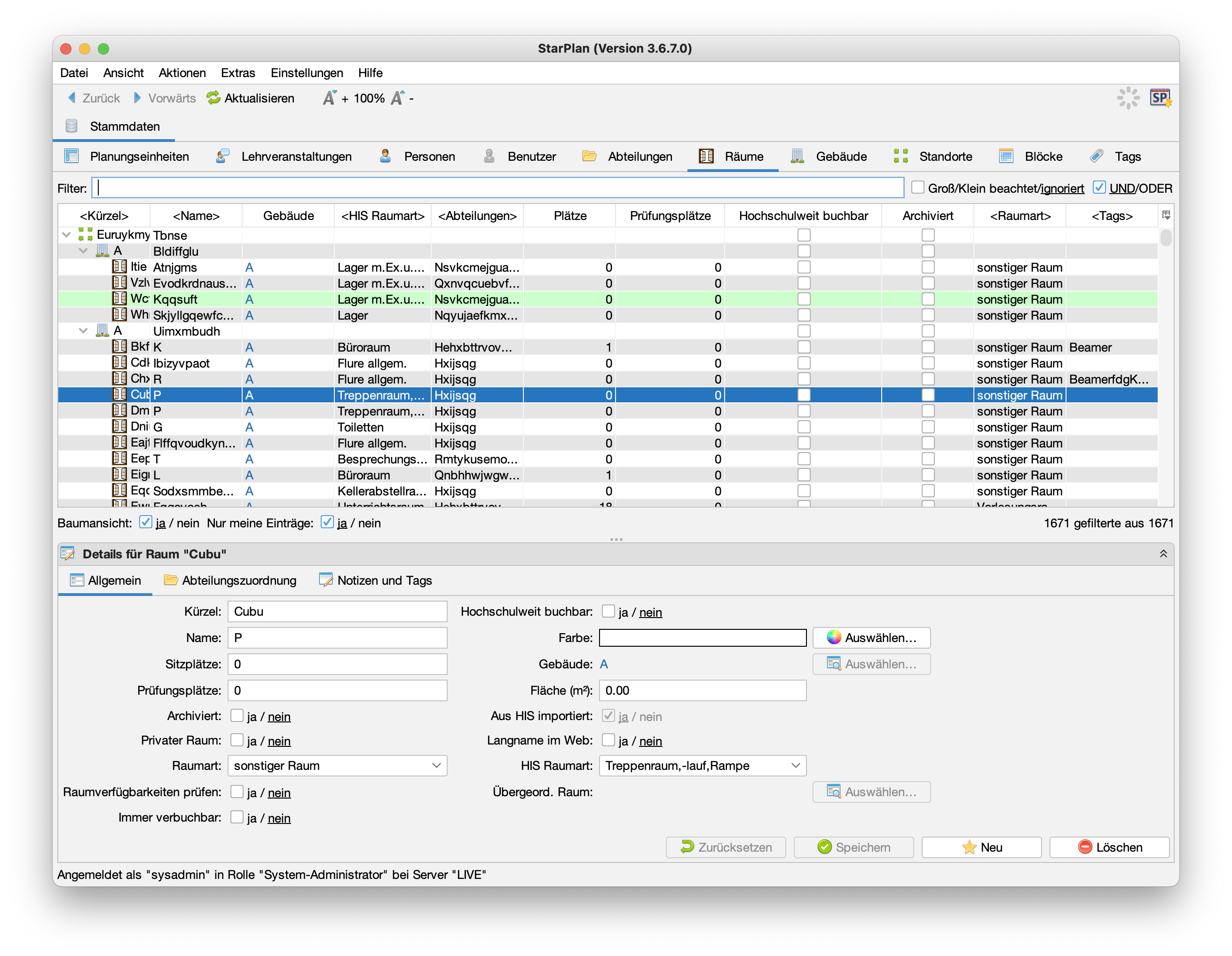Viewport: 1232px width, 956px height.
Task: Click the Standorte green squares icon
Action: coord(900,156)
